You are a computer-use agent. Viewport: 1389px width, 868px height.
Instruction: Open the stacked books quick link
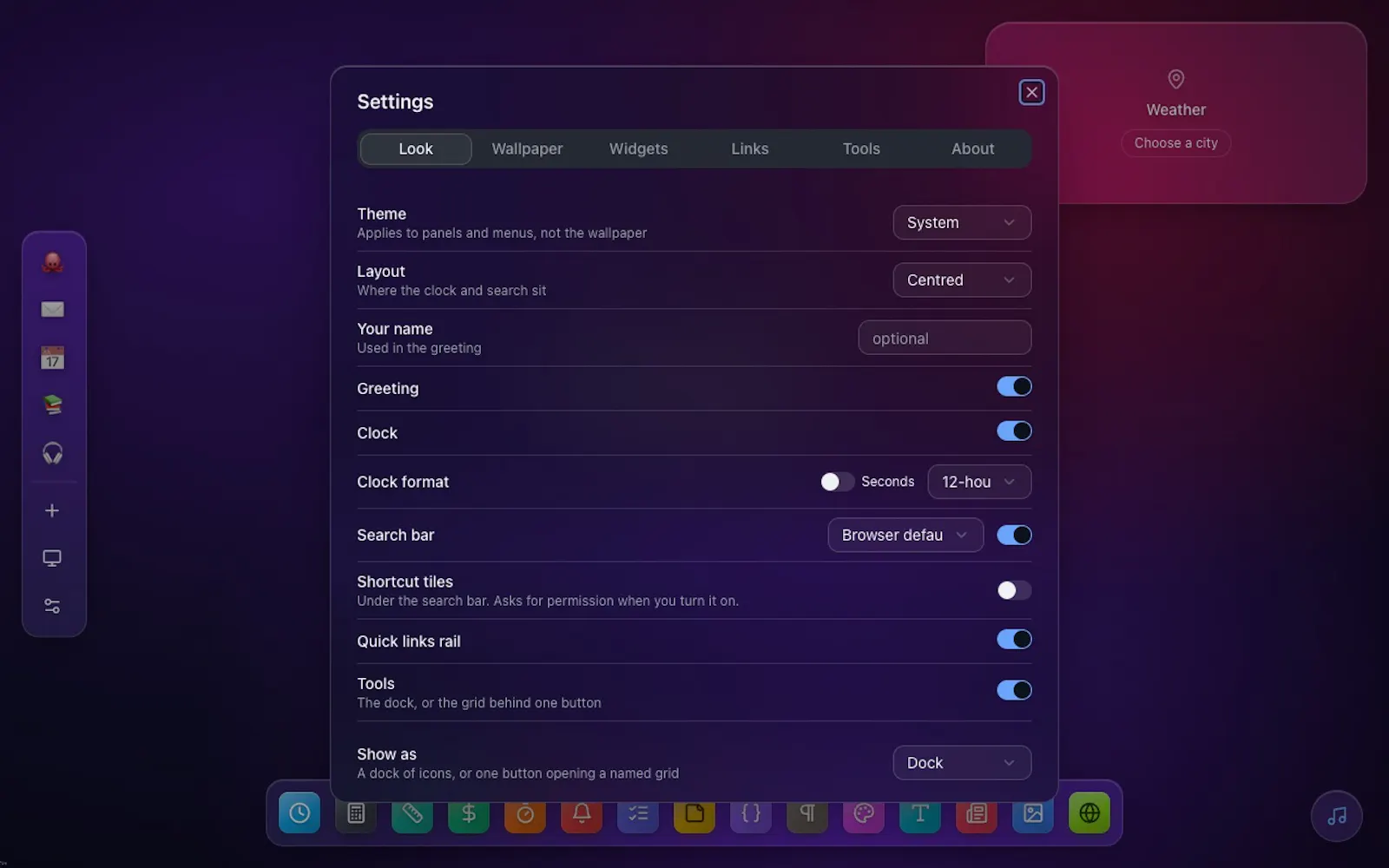pos(53,405)
